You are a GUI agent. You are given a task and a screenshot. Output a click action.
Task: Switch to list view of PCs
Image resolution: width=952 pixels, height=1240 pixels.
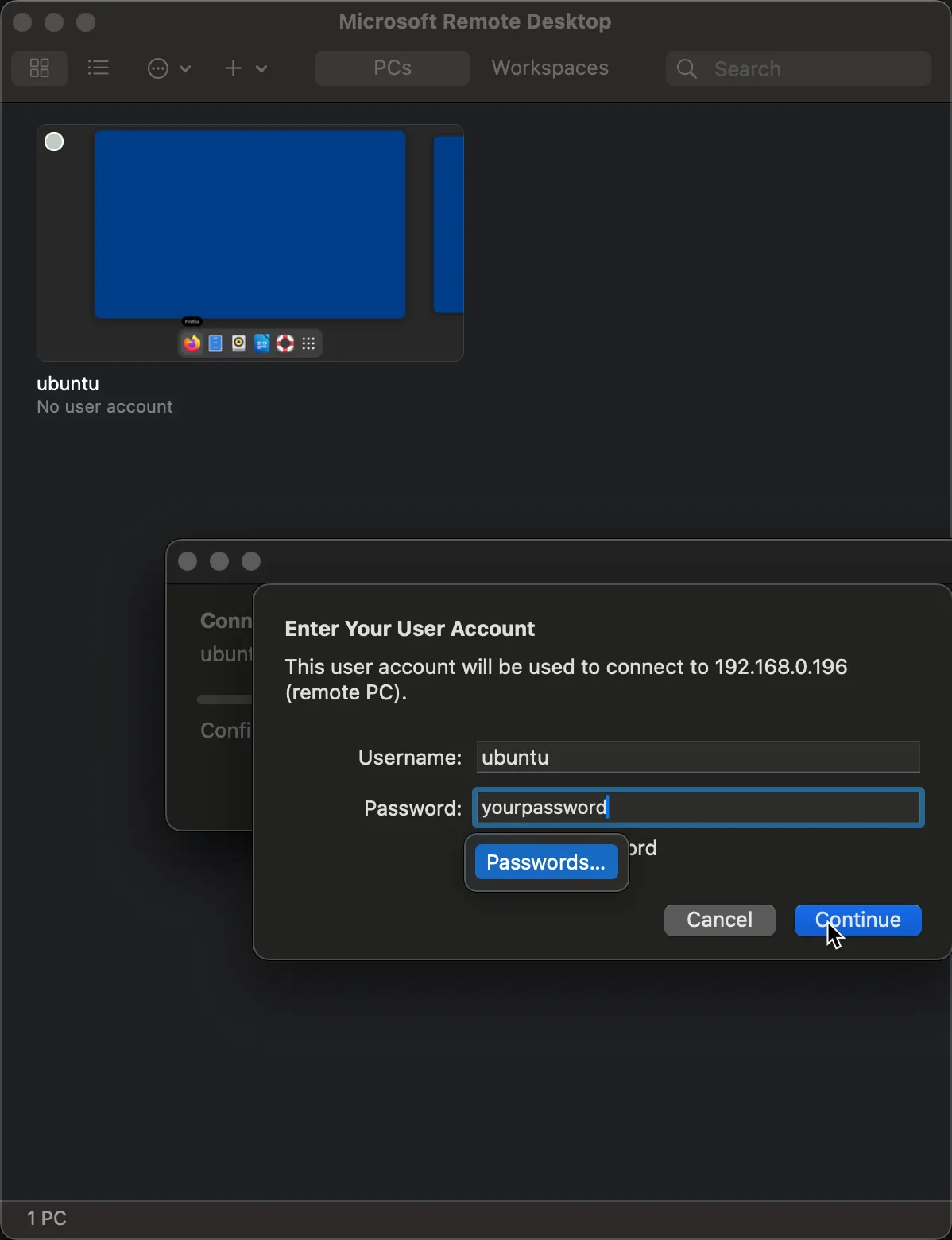click(99, 68)
